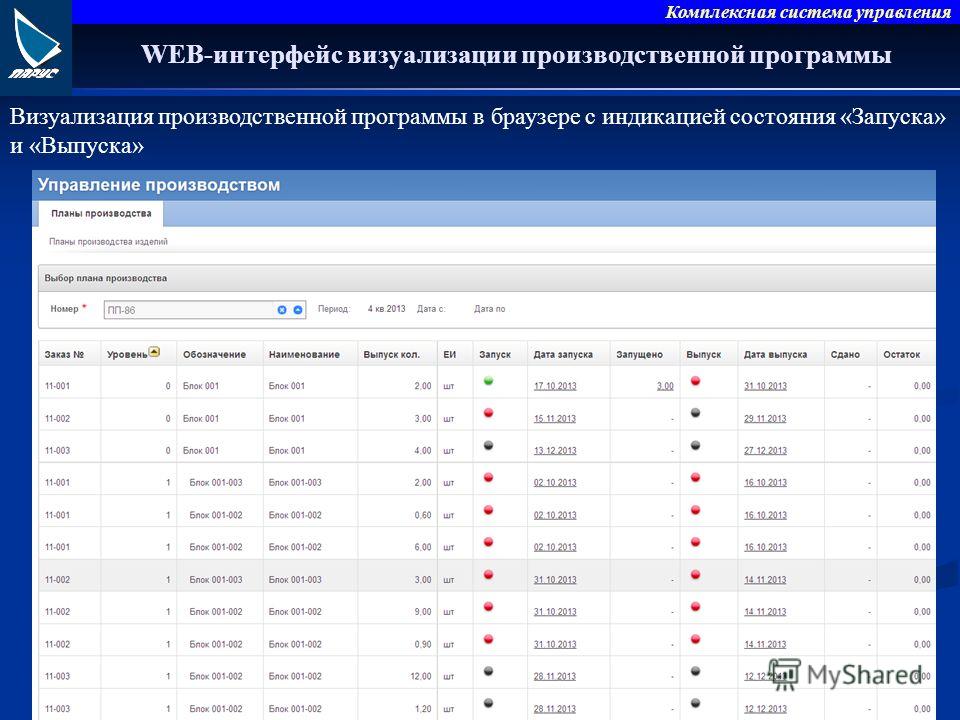Click green launch indicator for order 11-001 level 0

click(488, 381)
